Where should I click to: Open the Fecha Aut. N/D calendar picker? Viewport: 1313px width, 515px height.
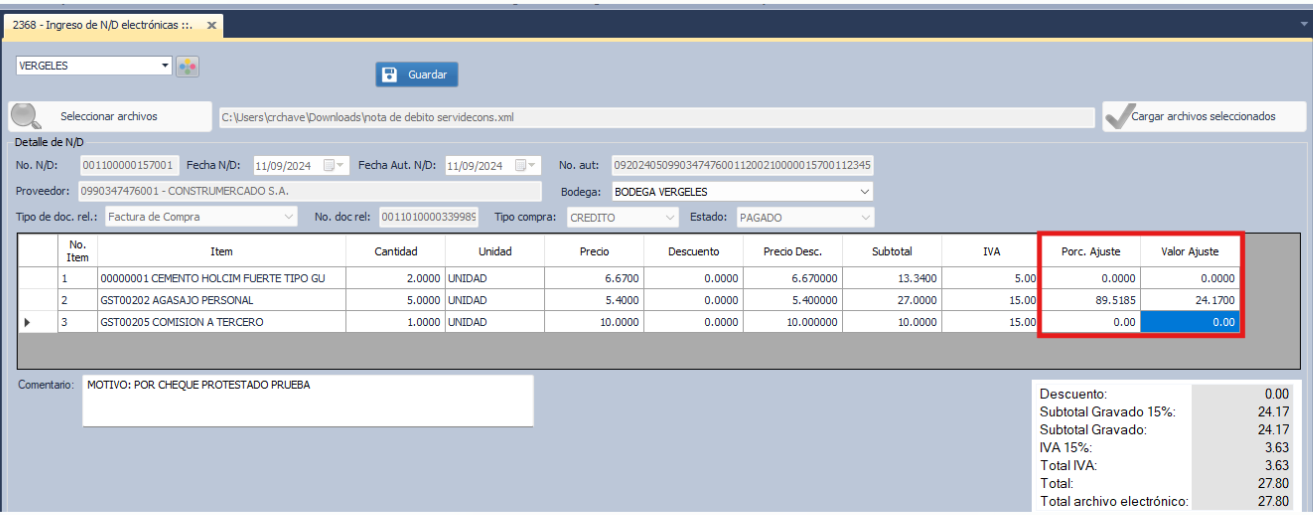coord(520,165)
